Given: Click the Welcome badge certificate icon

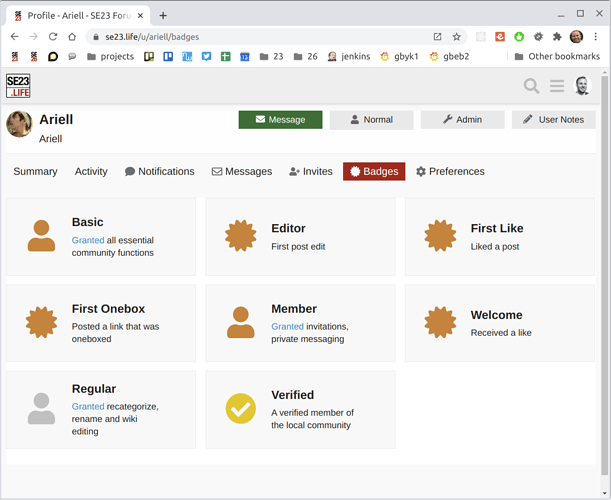Looking at the screenshot, I should pyautogui.click(x=440, y=322).
